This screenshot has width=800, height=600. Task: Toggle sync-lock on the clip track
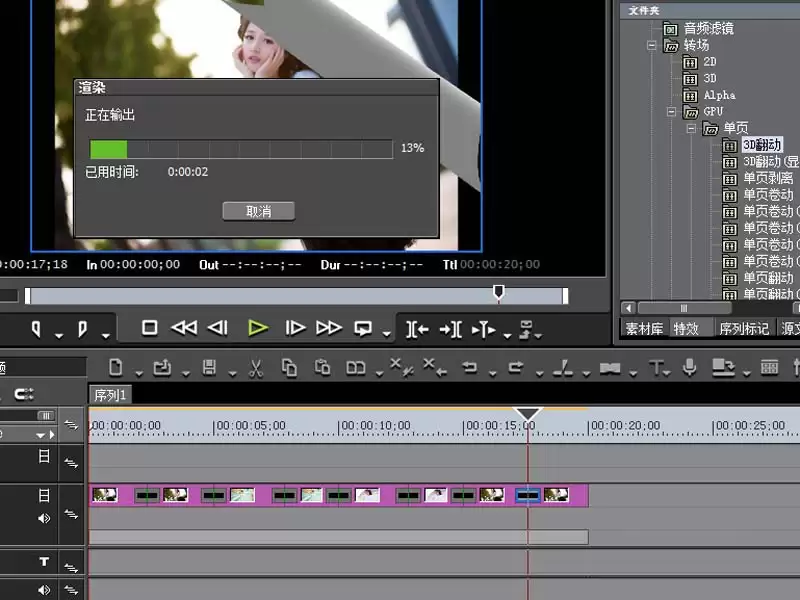coord(71,514)
